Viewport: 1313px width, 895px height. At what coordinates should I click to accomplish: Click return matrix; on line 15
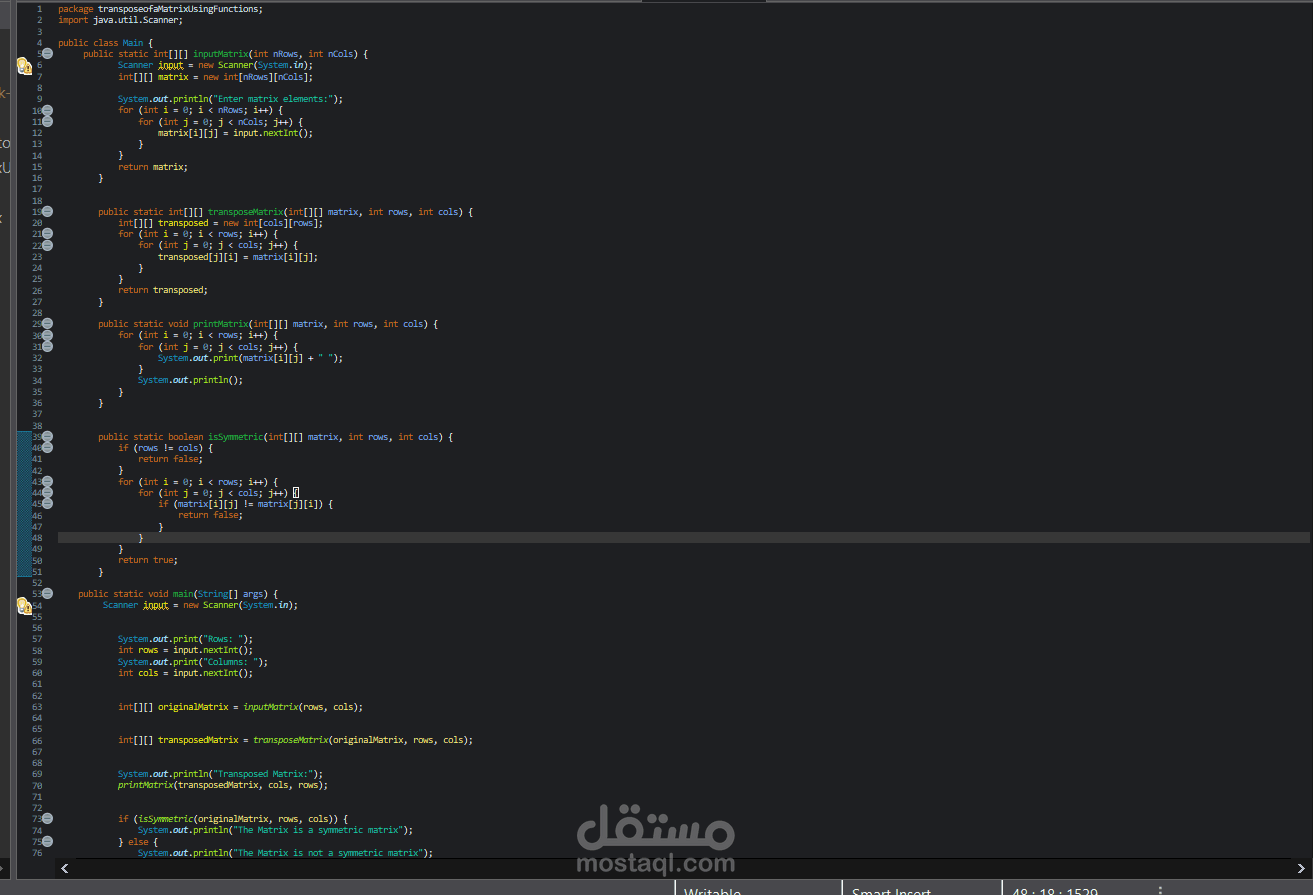(153, 167)
